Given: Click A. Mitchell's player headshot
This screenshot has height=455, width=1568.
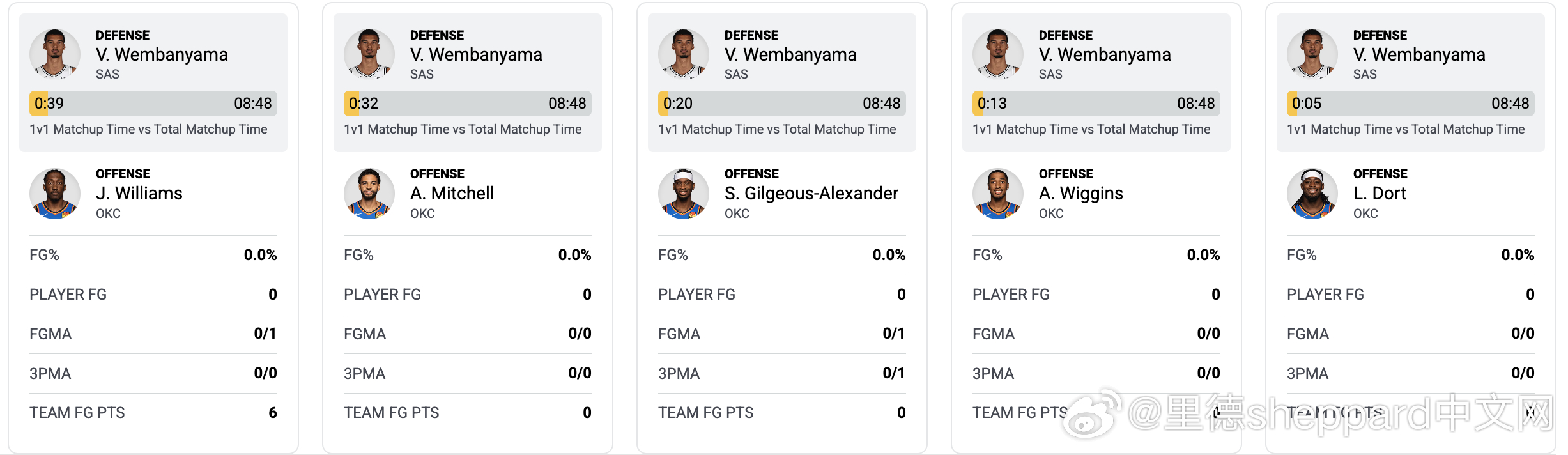Looking at the screenshot, I should click(369, 194).
